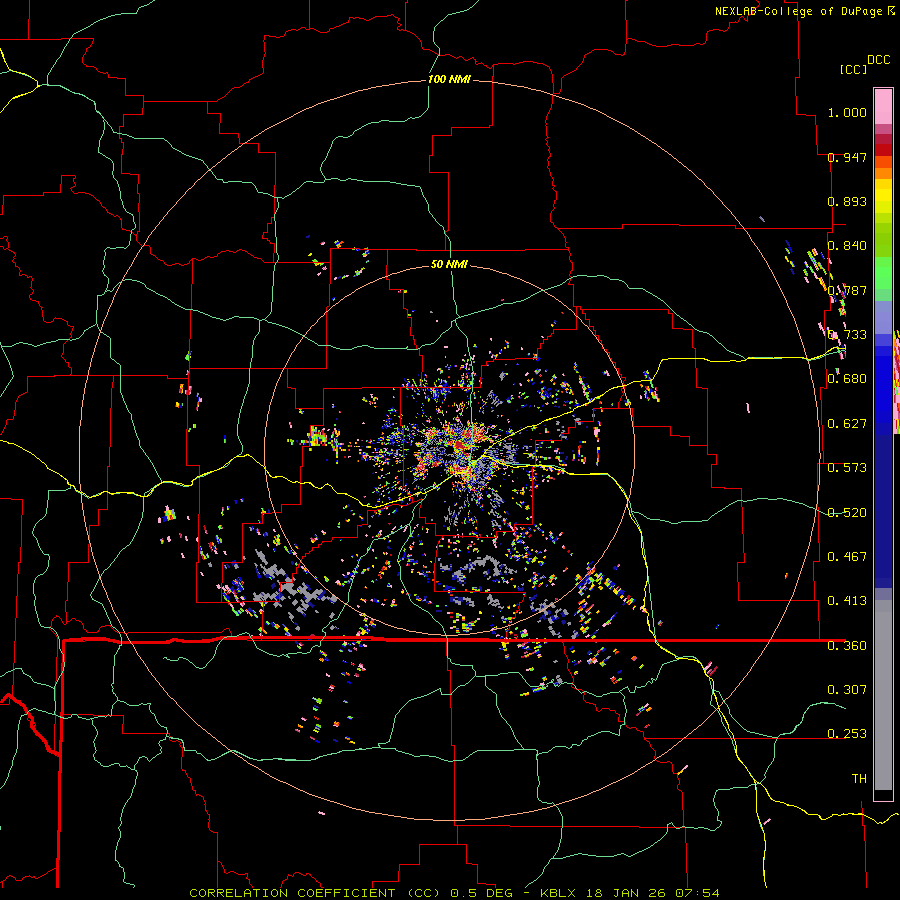The image size is (900, 900).
Task: Click the 0.840 scale value
Action: [x=847, y=246]
